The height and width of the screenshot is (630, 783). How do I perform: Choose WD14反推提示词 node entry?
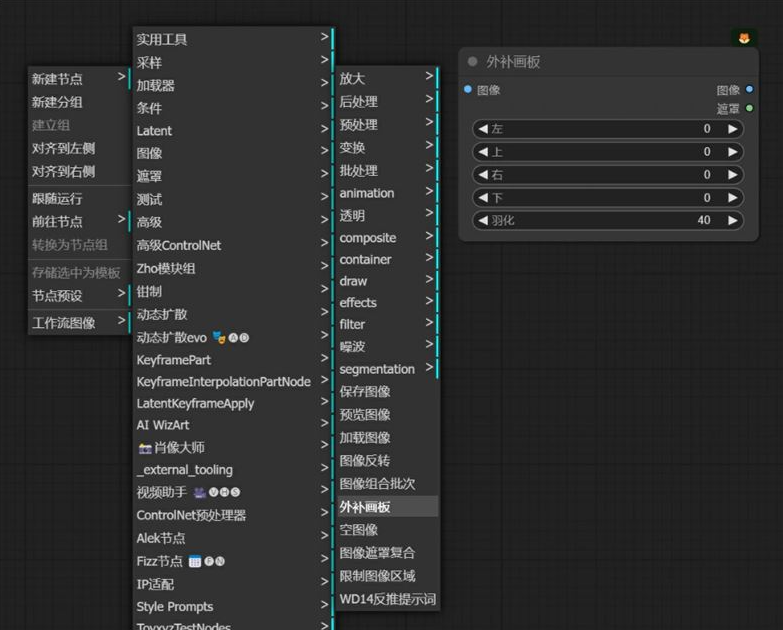pos(387,599)
